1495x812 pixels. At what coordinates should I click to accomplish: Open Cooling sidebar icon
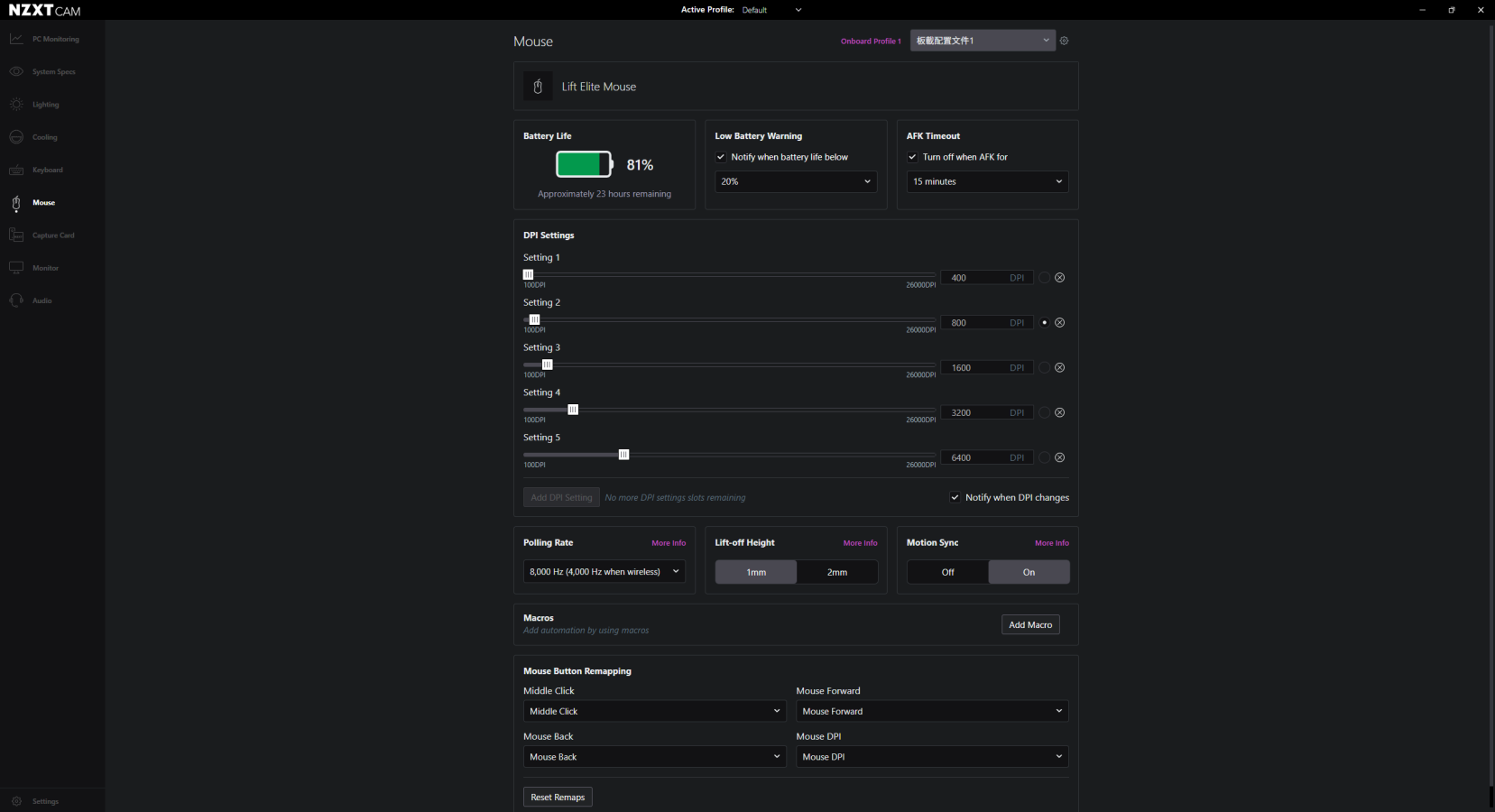pyautogui.click(x=16, y=137)
